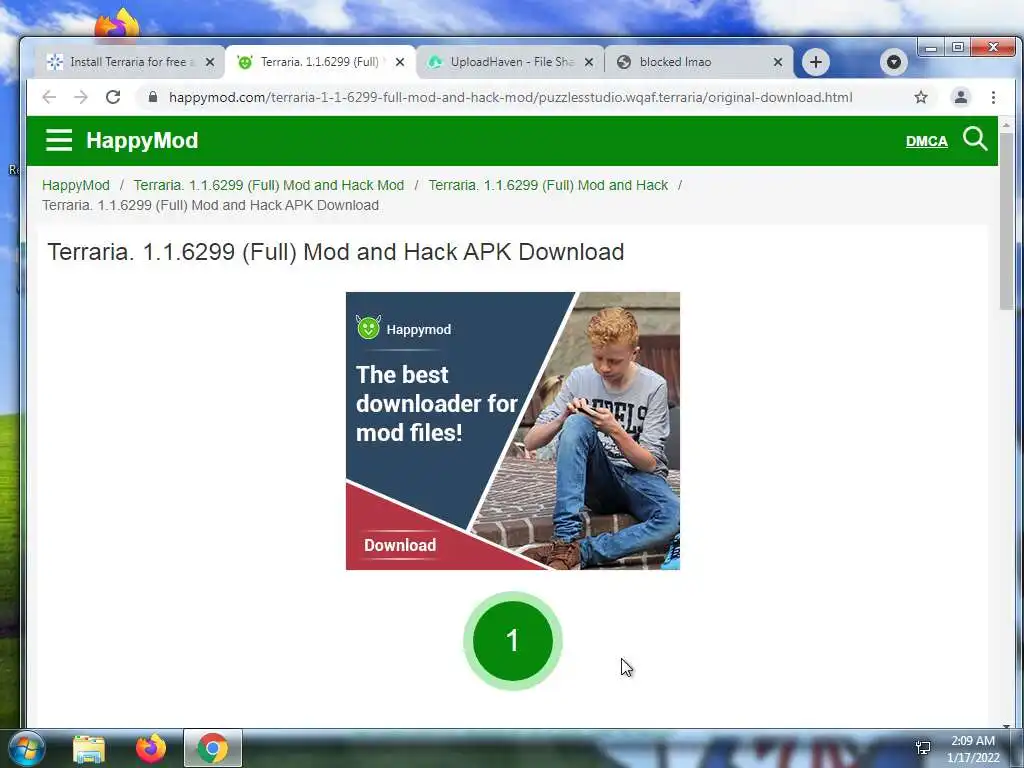Image resolution: width=1024 pixels, height=768 pixels.
Task: Open the Chrome profile avatar
Action: coord(961,97)
